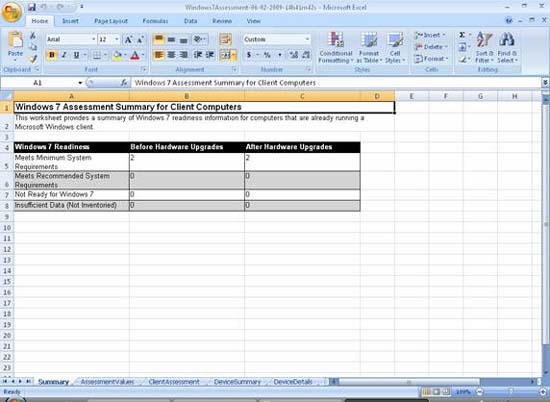Click the AutoSum sigma icon
Viewport: 550px width, 402px height.
click(462, 35)
